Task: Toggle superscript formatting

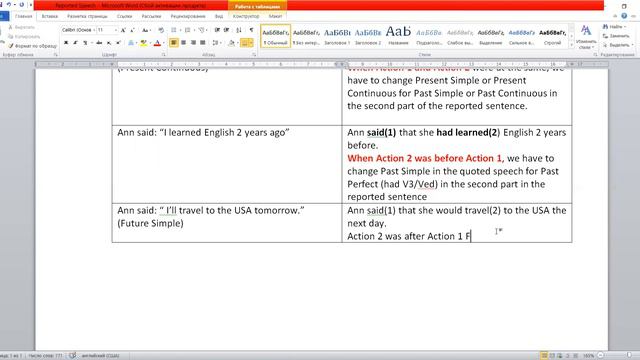Action: click(118, 42)
